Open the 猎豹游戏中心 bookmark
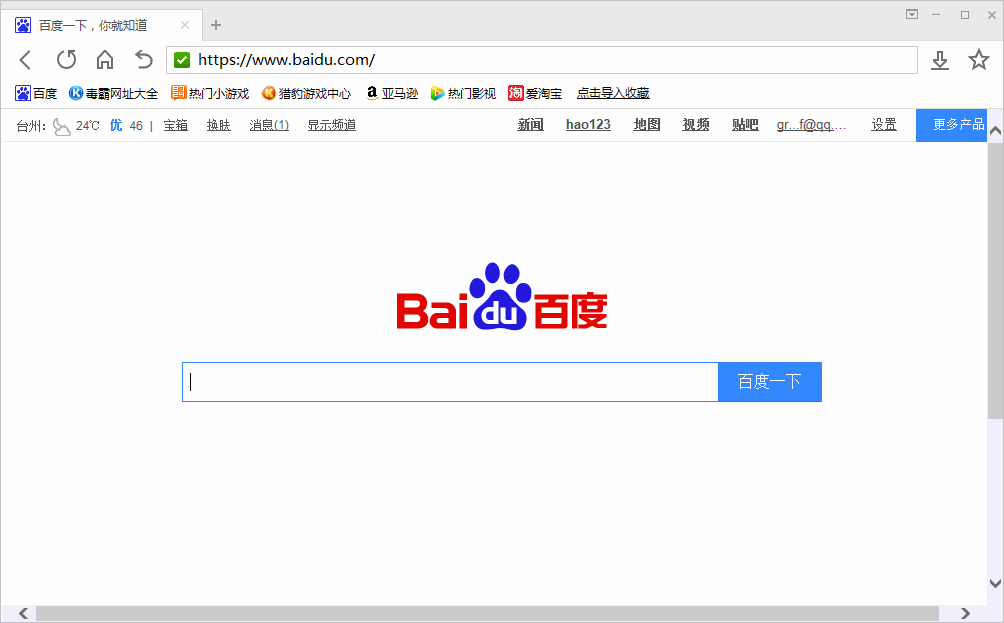1004x623 pixels. coord(307,93)
